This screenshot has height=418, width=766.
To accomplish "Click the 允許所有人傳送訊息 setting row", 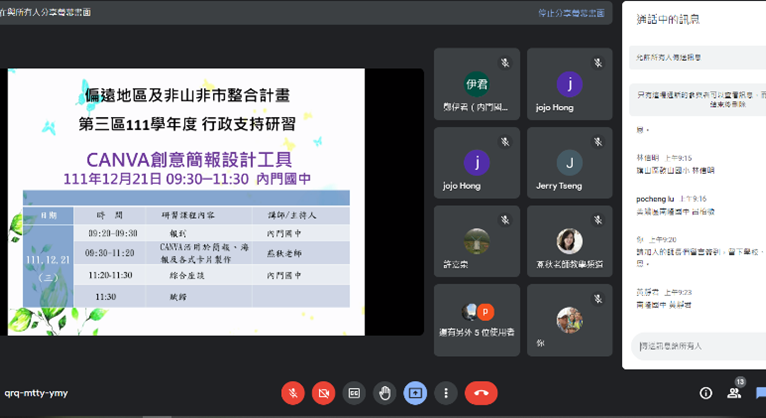I will click(699, 57).
